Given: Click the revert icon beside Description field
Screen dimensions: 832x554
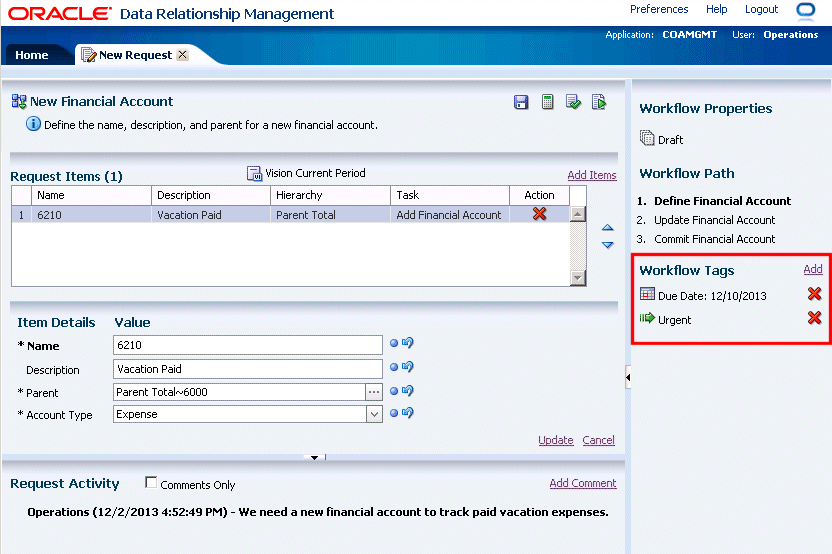Looking at the screenshot, I should 408,366.
